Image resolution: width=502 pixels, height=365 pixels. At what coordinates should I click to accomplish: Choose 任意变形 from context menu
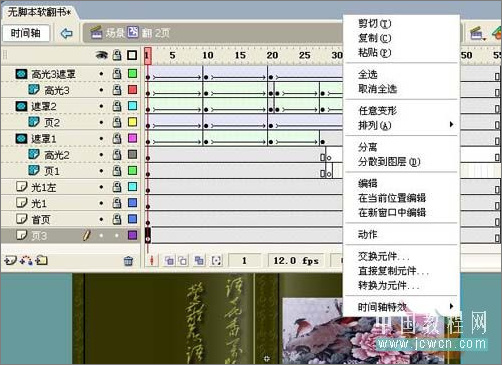tap(402, 111)
